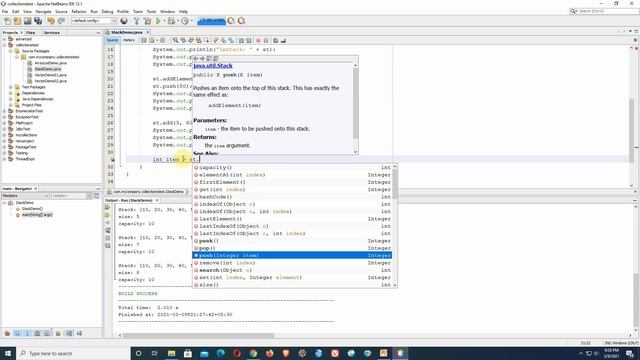Choose capacity() from the completion list
Viewport: 640px width, 360px height.
292,167
